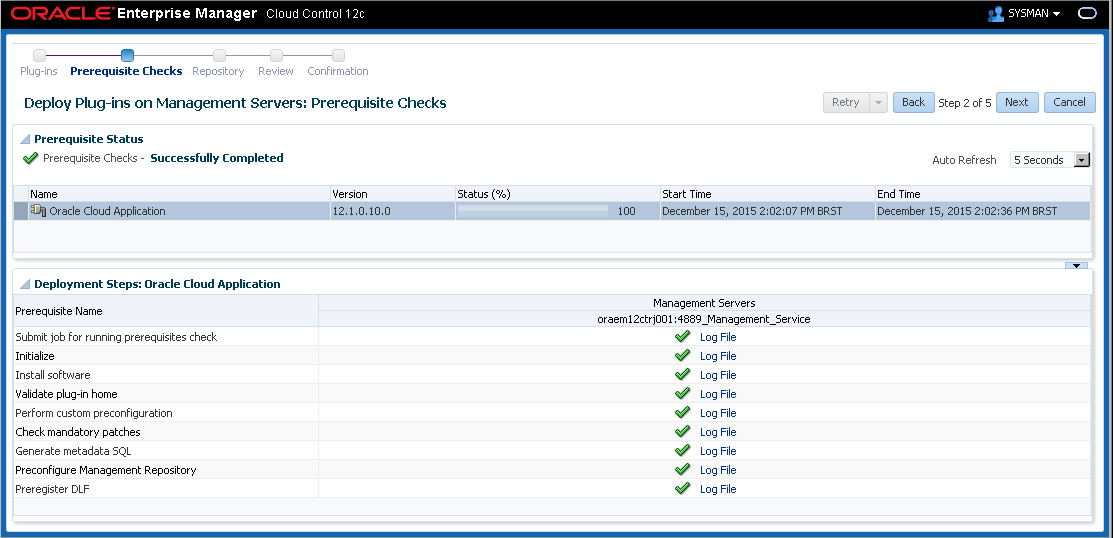Open Log File for Initialize
This screenshot has width=1114, height=538.
(x=718, y=356)
